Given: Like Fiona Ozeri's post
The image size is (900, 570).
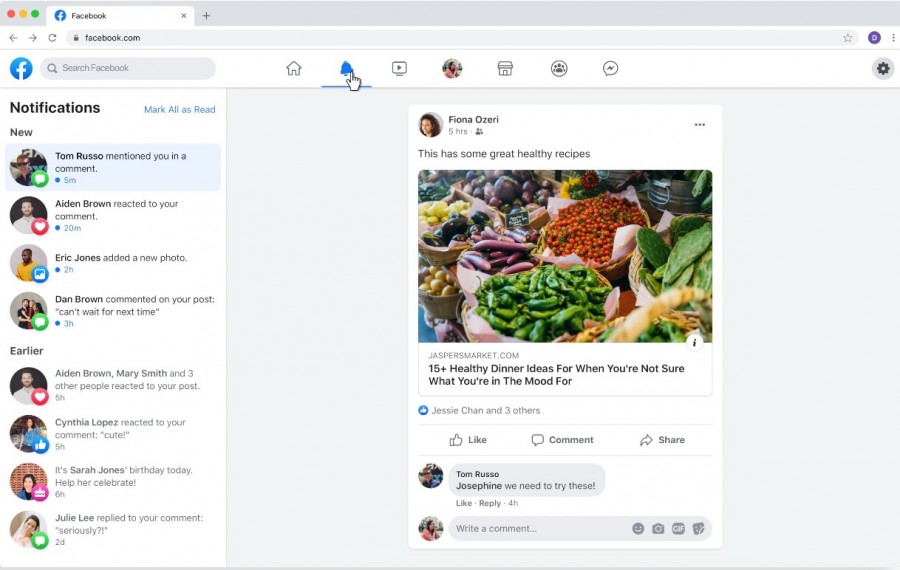Looking at the screenshot, I should [x=468, y=440].
